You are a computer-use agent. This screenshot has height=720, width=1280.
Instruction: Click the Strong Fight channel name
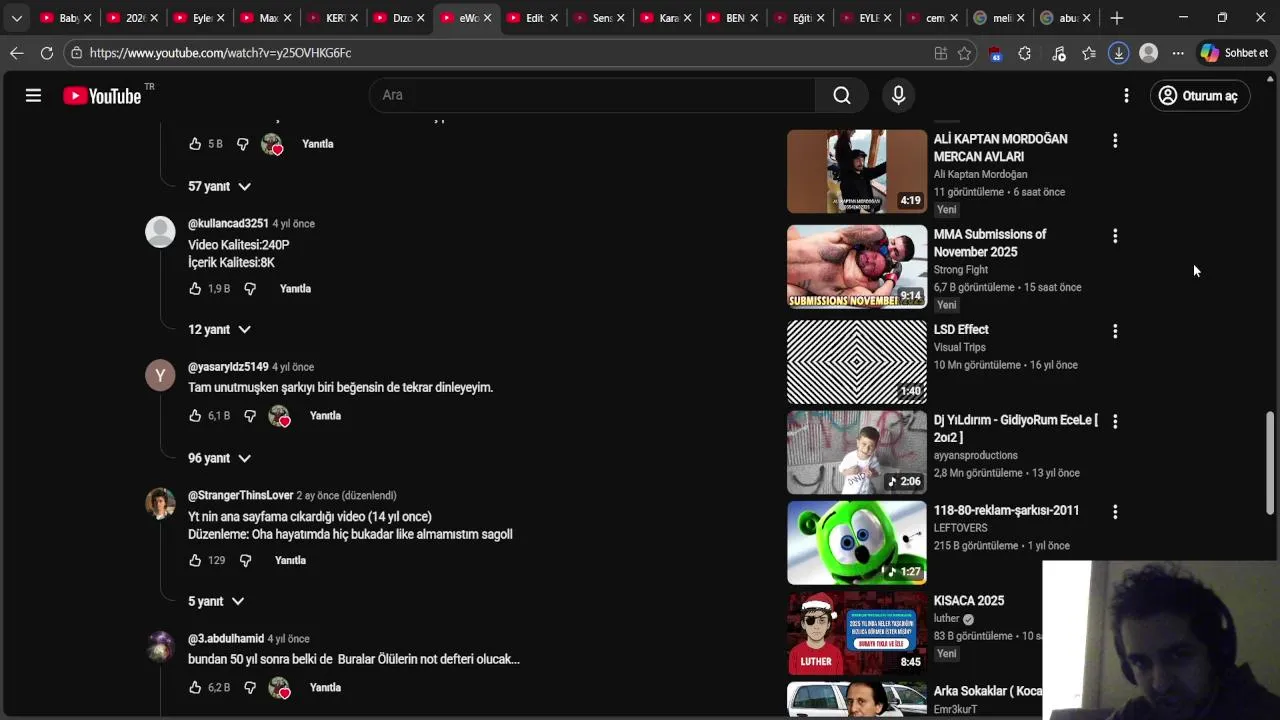(x=961, y=270)
